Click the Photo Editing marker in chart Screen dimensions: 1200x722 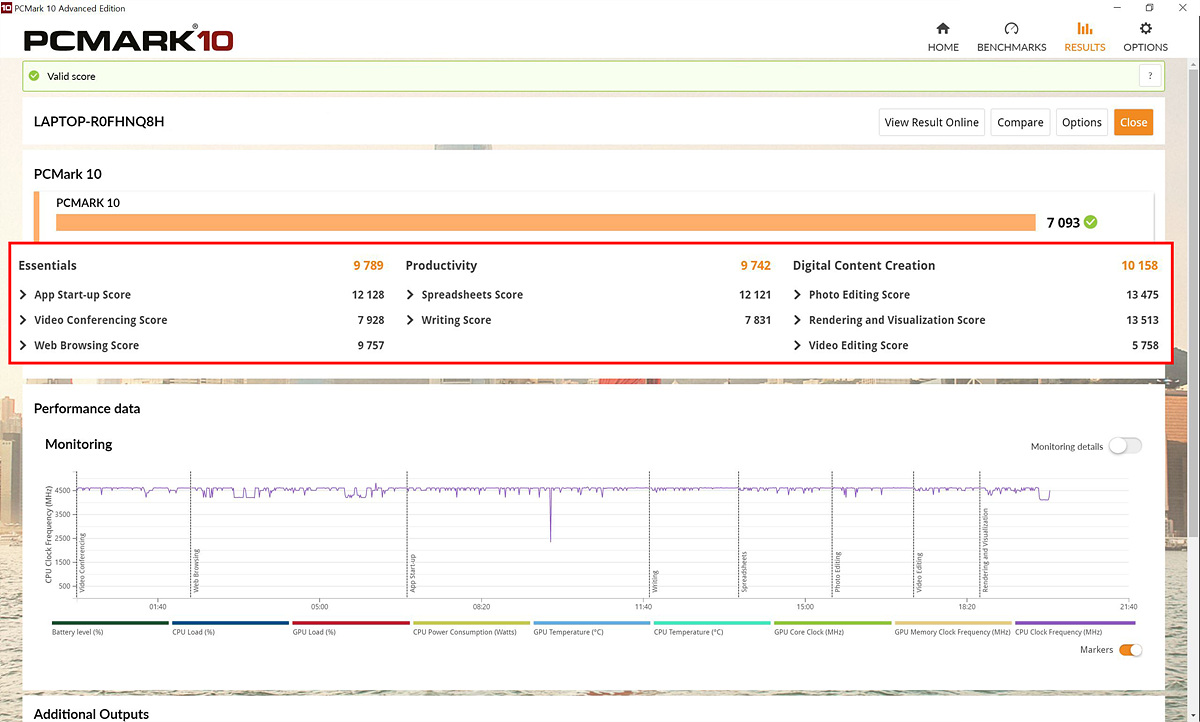(x=838, y=573)
